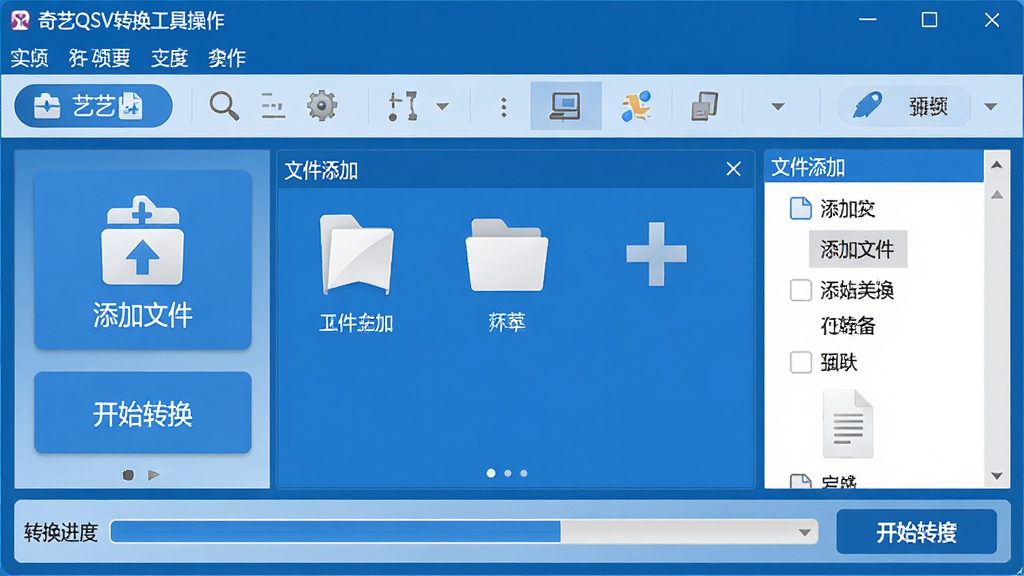
Task: Click the stop dot below 开始转换
Action: point(129,475)
